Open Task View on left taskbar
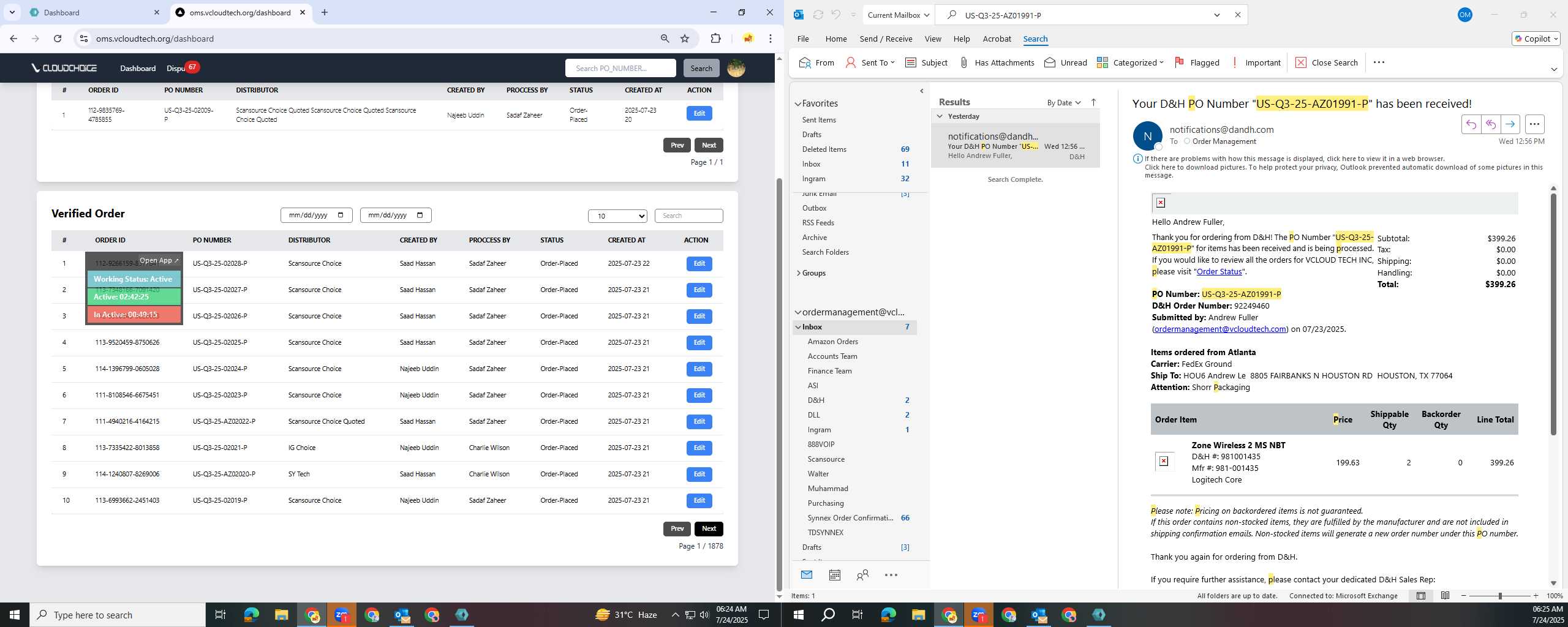The width and height of the screenshot is (1568, 627). pyautogui.click(x=221, y=615)
